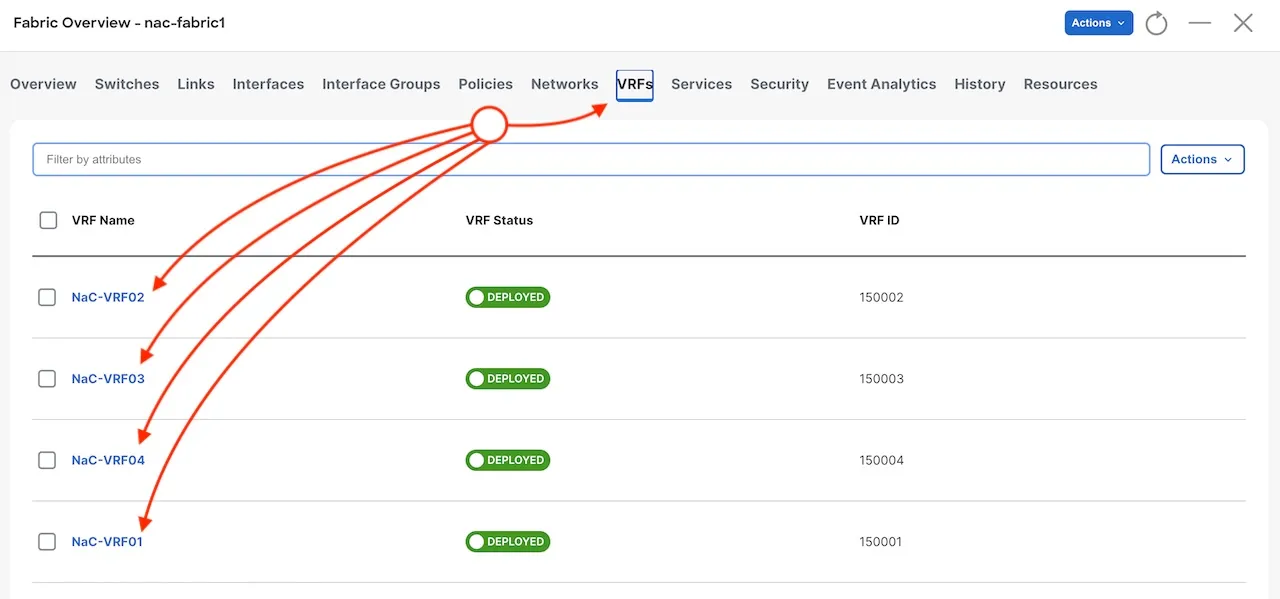
Task: Click the refresh icon in the title bar
Action: (x=1156, y=22)
